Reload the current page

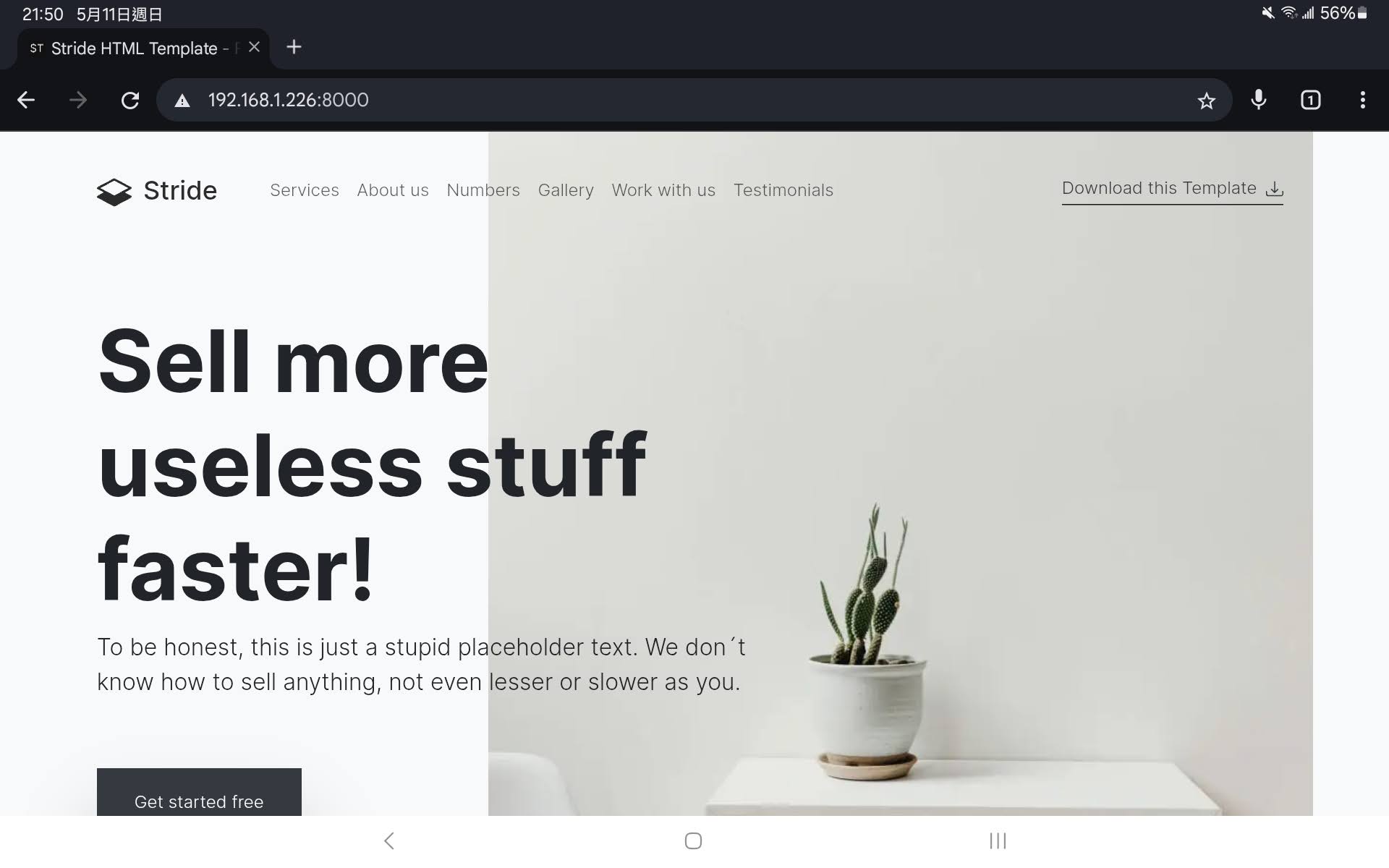[130, 100]
